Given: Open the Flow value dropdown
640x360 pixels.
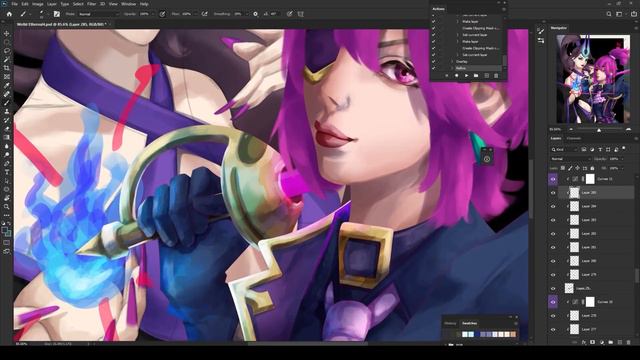Looking at the screenshot, I should 195,14.
